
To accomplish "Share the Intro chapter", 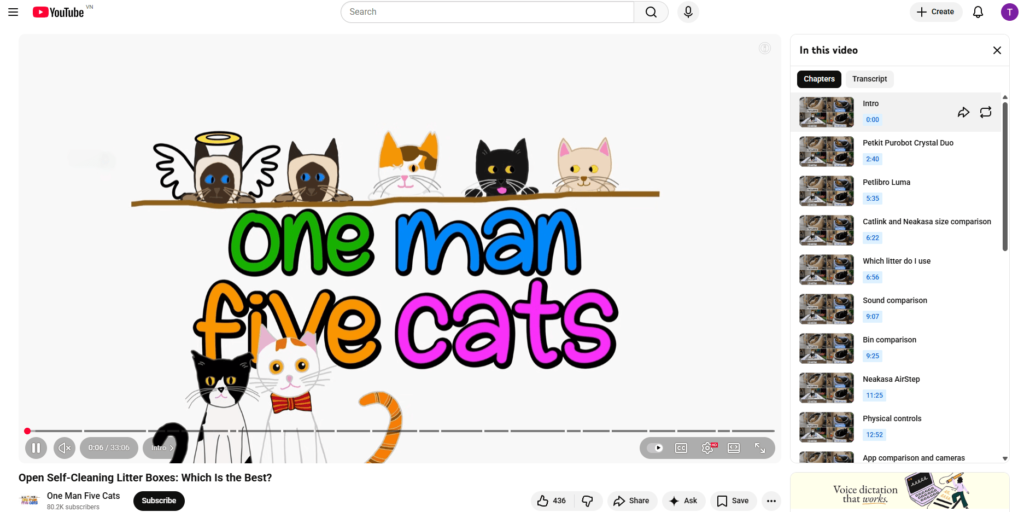I will [x=963, y=112].
